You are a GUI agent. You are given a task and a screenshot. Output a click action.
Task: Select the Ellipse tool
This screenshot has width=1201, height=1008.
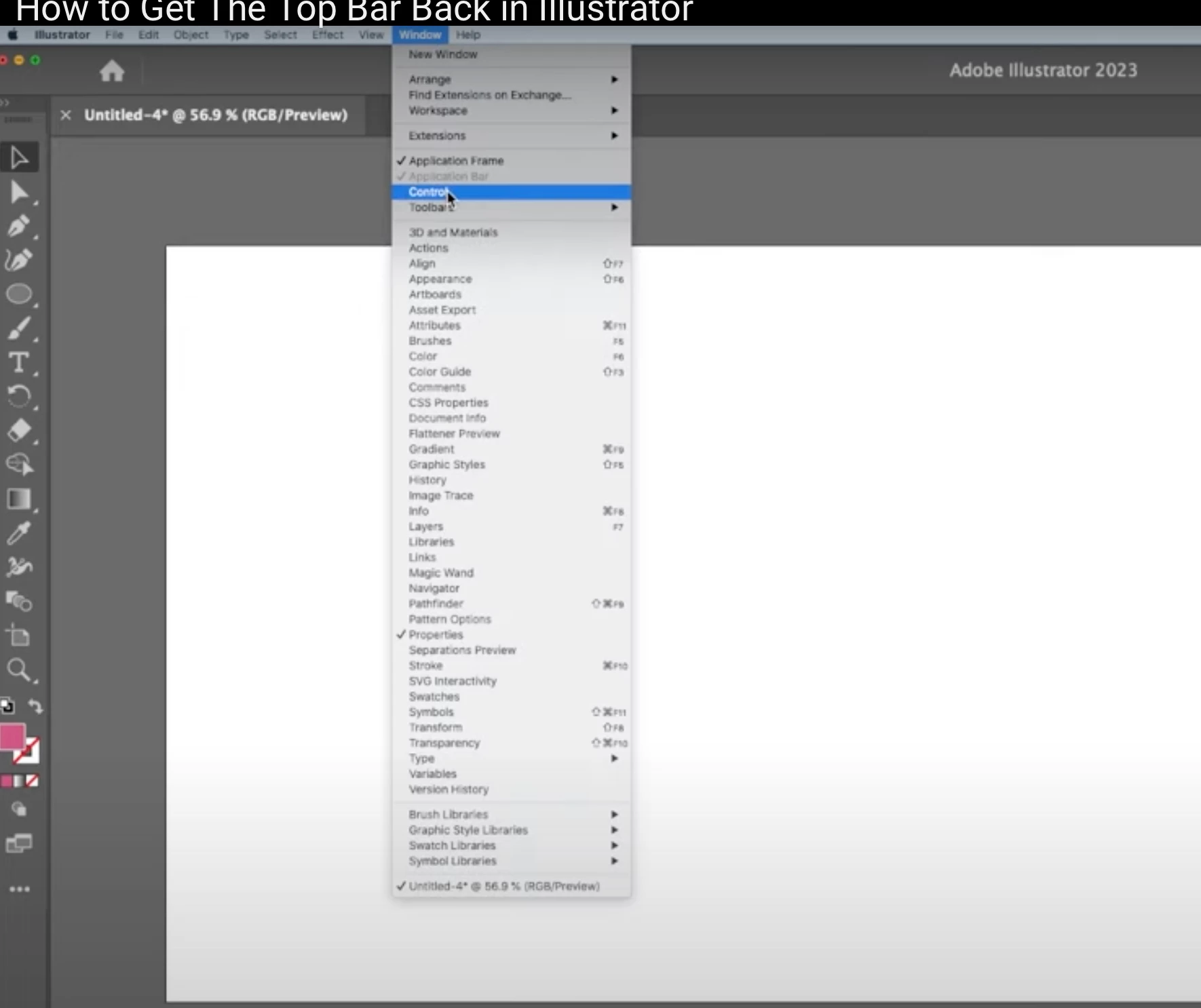[x=19, y=294]
